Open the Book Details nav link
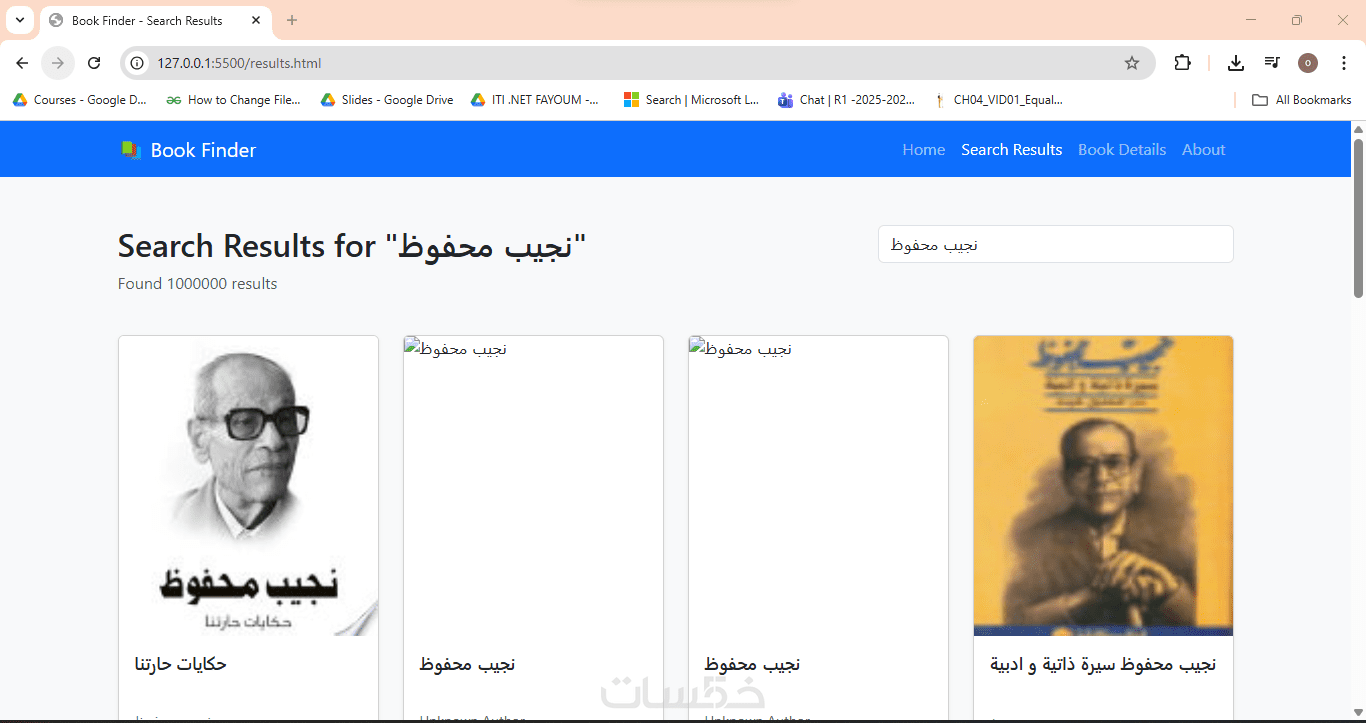 point(1122,150)
